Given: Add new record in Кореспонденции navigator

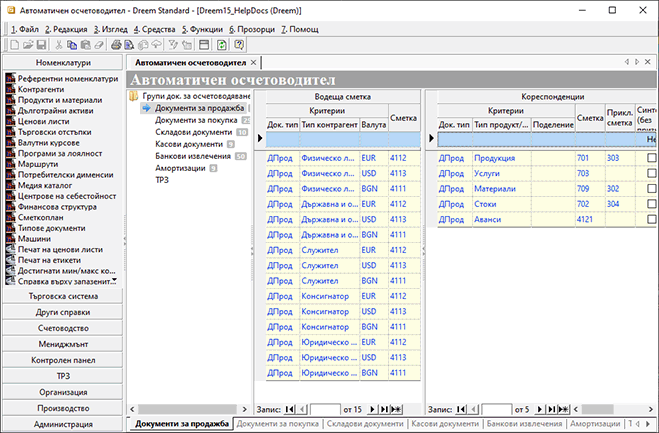Looking at the screenshot, I should (564, 409).
